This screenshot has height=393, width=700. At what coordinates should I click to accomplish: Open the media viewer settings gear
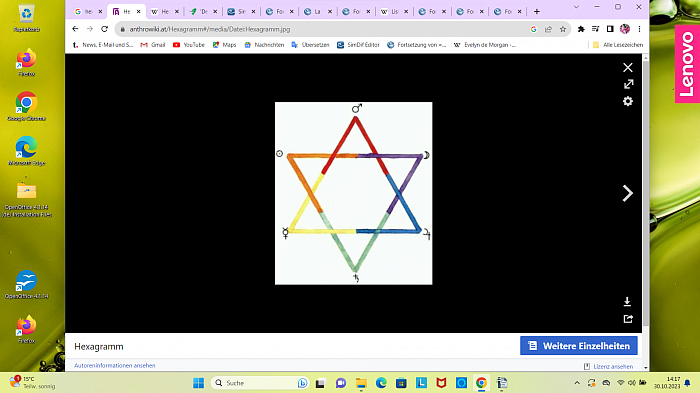click(628, 101)
